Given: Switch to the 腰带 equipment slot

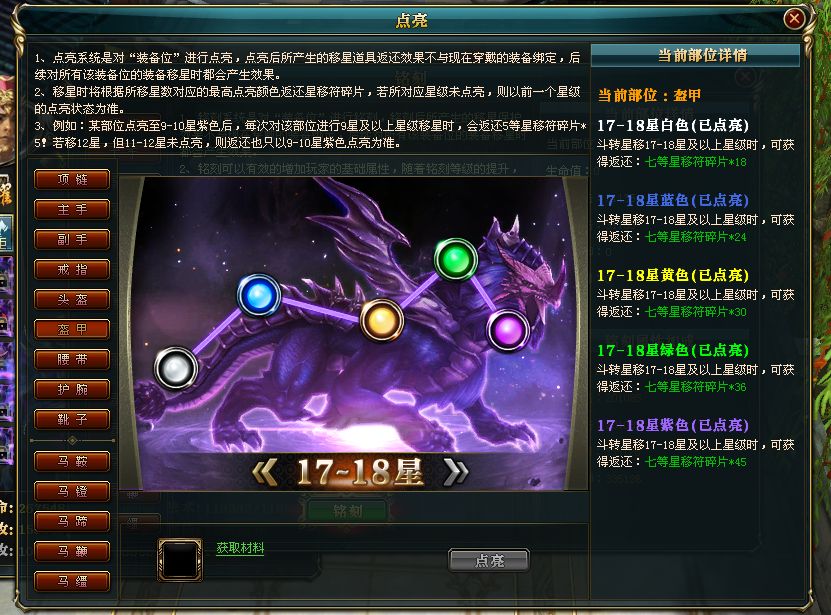Looking at the screenshot, I should pyautogui.click(x=72, y=359).
